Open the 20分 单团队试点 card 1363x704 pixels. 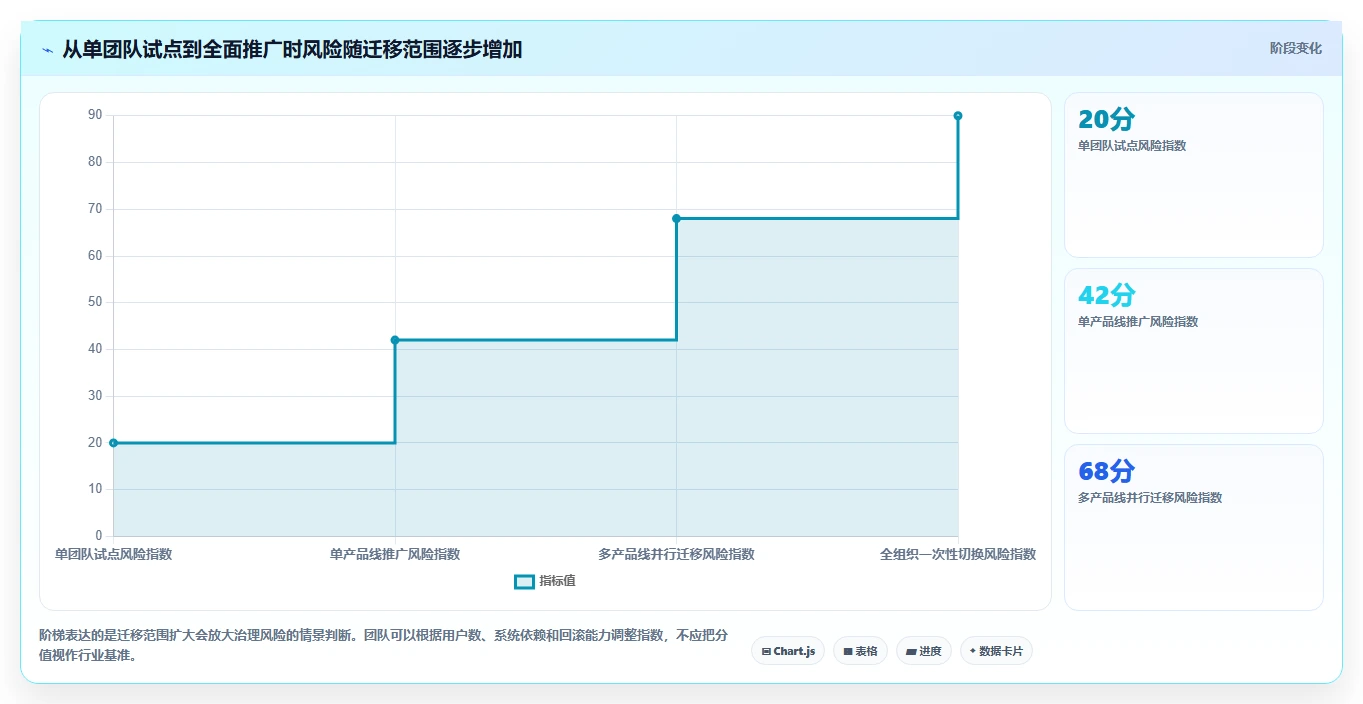pyautogui.click(x=1194, y=175)
